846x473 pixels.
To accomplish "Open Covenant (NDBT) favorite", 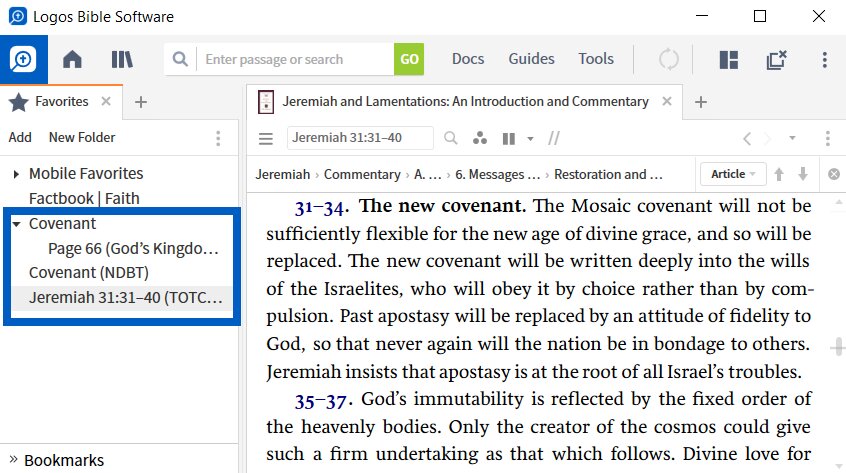I will [x=88, y=273].
